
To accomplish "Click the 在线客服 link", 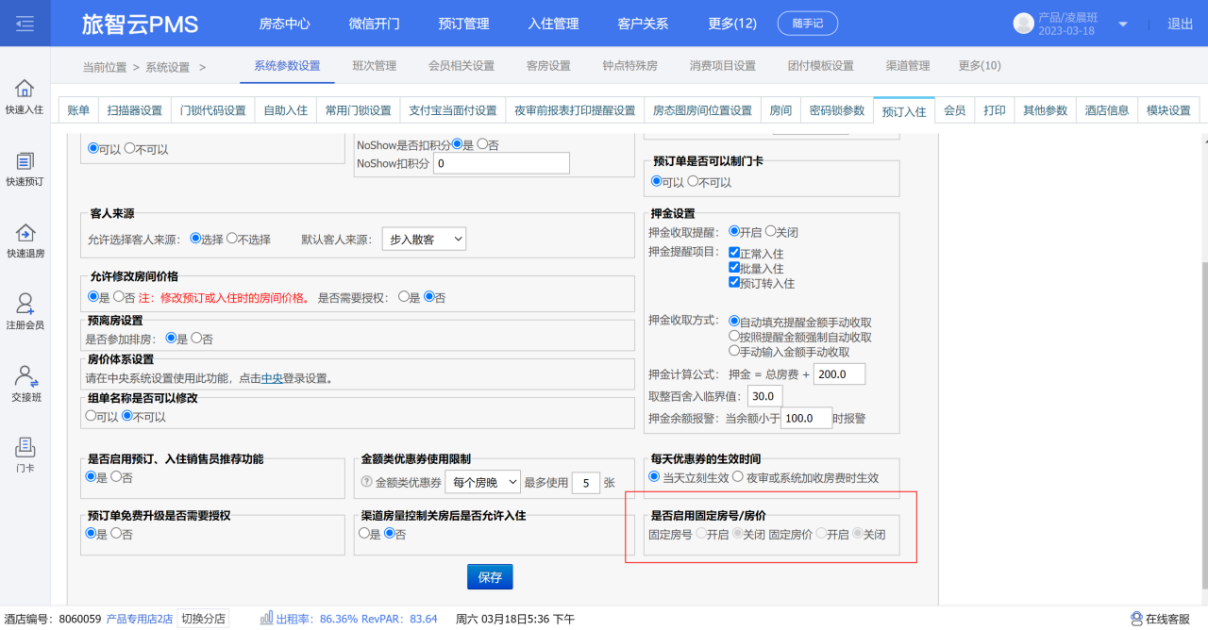I will coord(1168,619).
